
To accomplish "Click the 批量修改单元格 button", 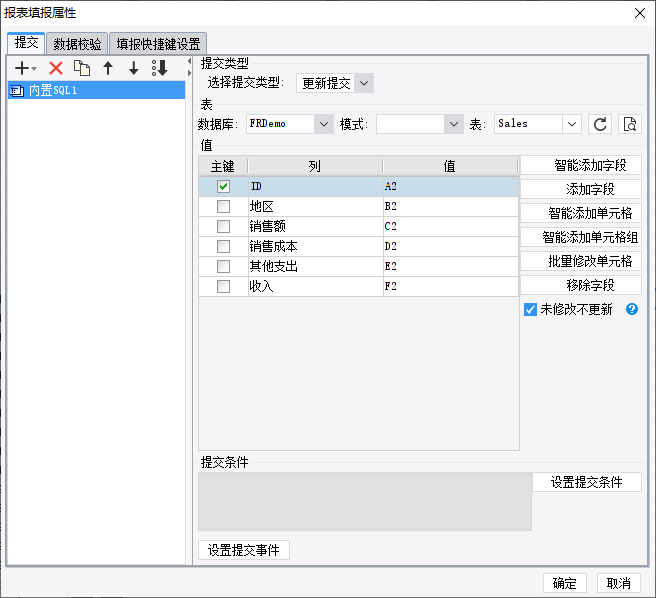I will click(581, 261).
